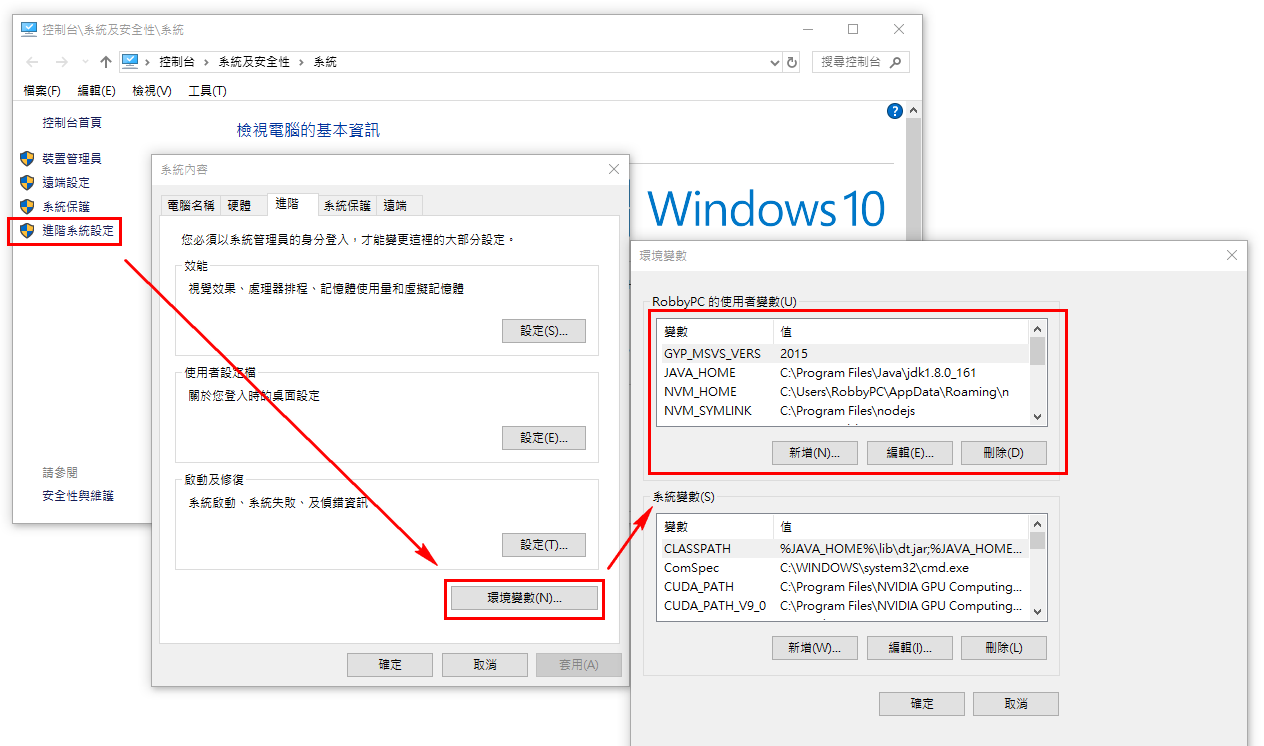This screenshot has height=746, width=1264.
Task: Click 設定(E)... button under 使用者設定檔
Action: coord(544,438)
